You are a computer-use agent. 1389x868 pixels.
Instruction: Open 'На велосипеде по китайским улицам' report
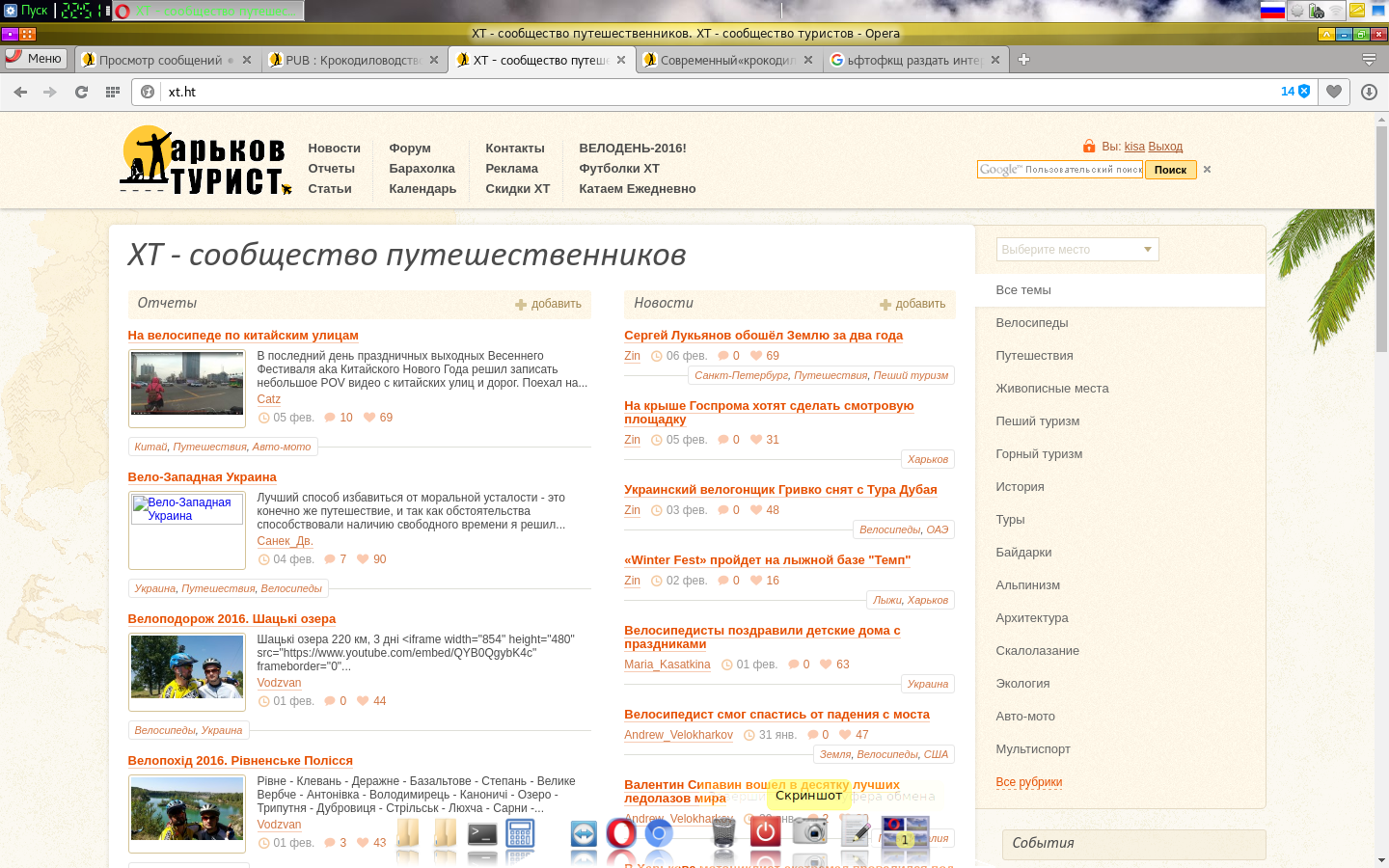click(243, 336)
